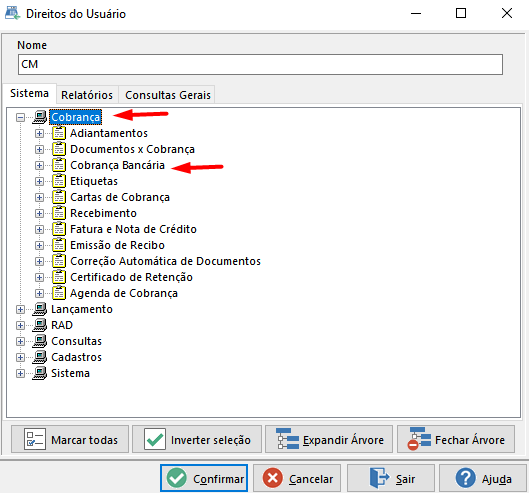The image size is (529, 493).
Task: Expand the Correção Automática de Documentos node
Action: (39, 261)
